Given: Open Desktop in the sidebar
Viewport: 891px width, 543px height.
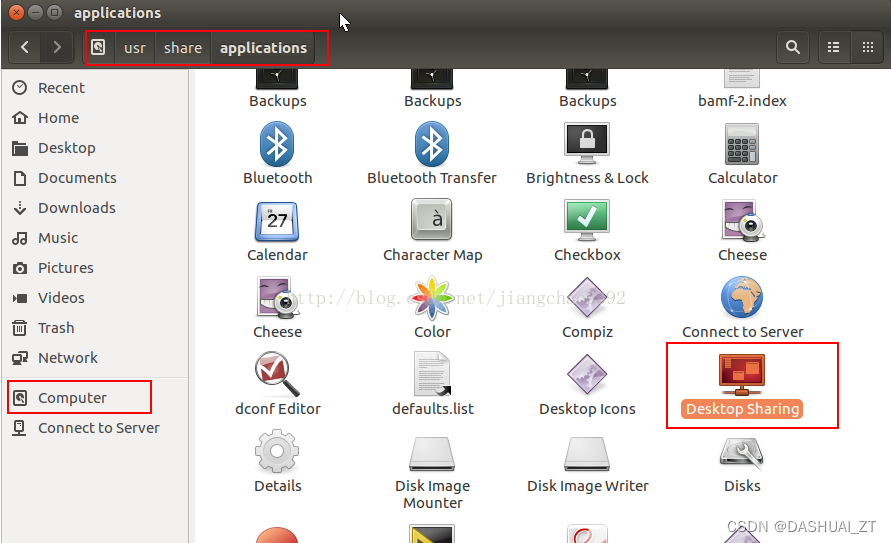Looking at the screenshot, I should (x=94, y=148).
